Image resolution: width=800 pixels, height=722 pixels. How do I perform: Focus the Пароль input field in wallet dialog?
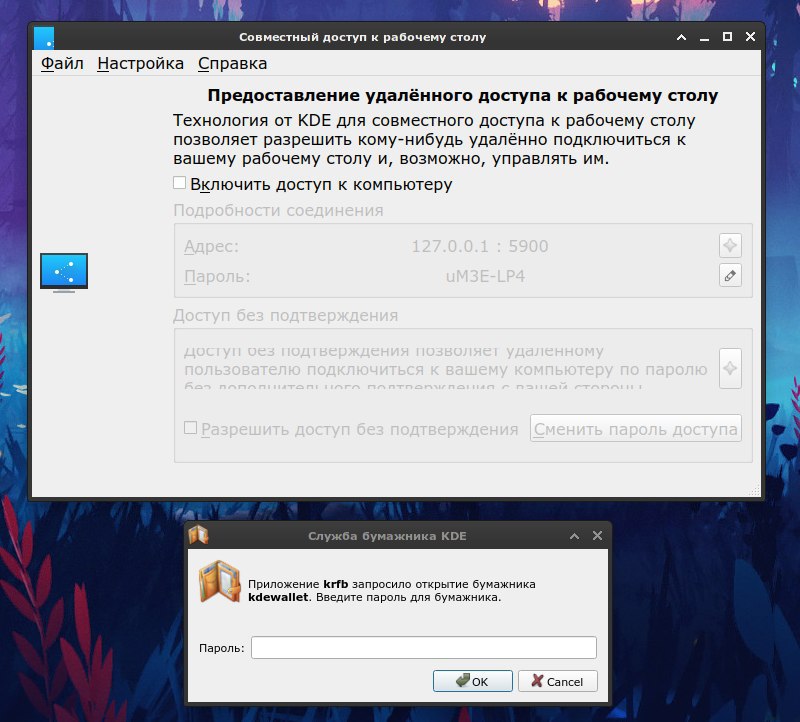point(423,648)
